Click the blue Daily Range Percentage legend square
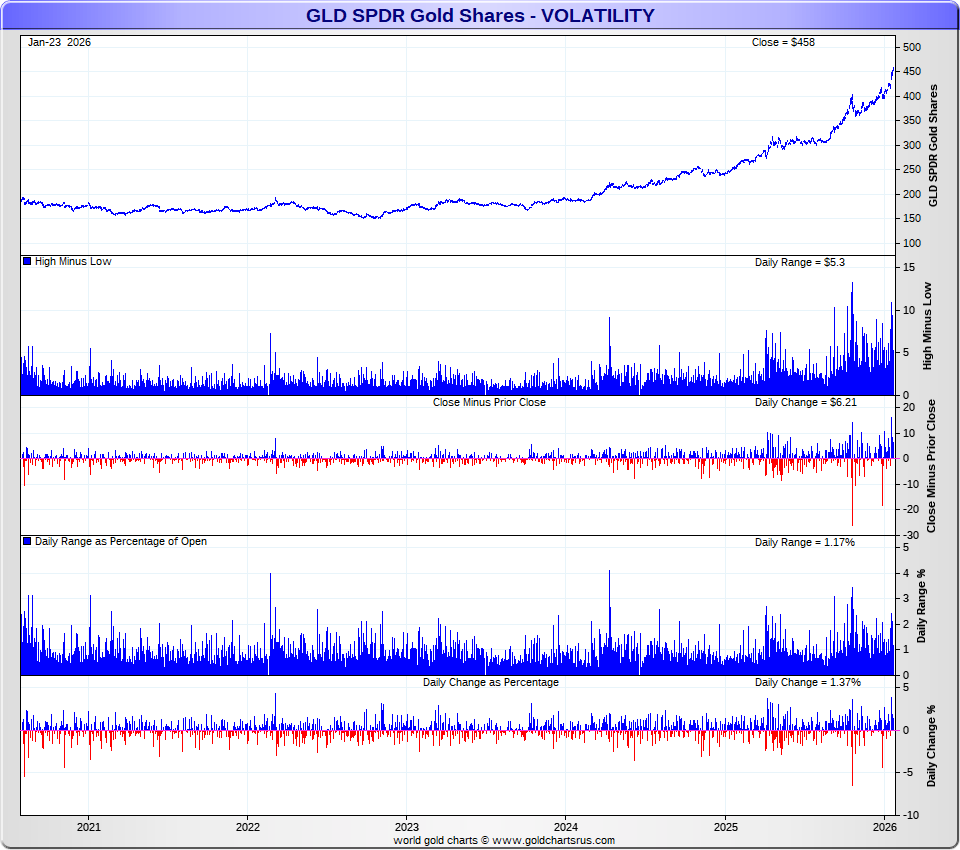 tap(27, 542)
